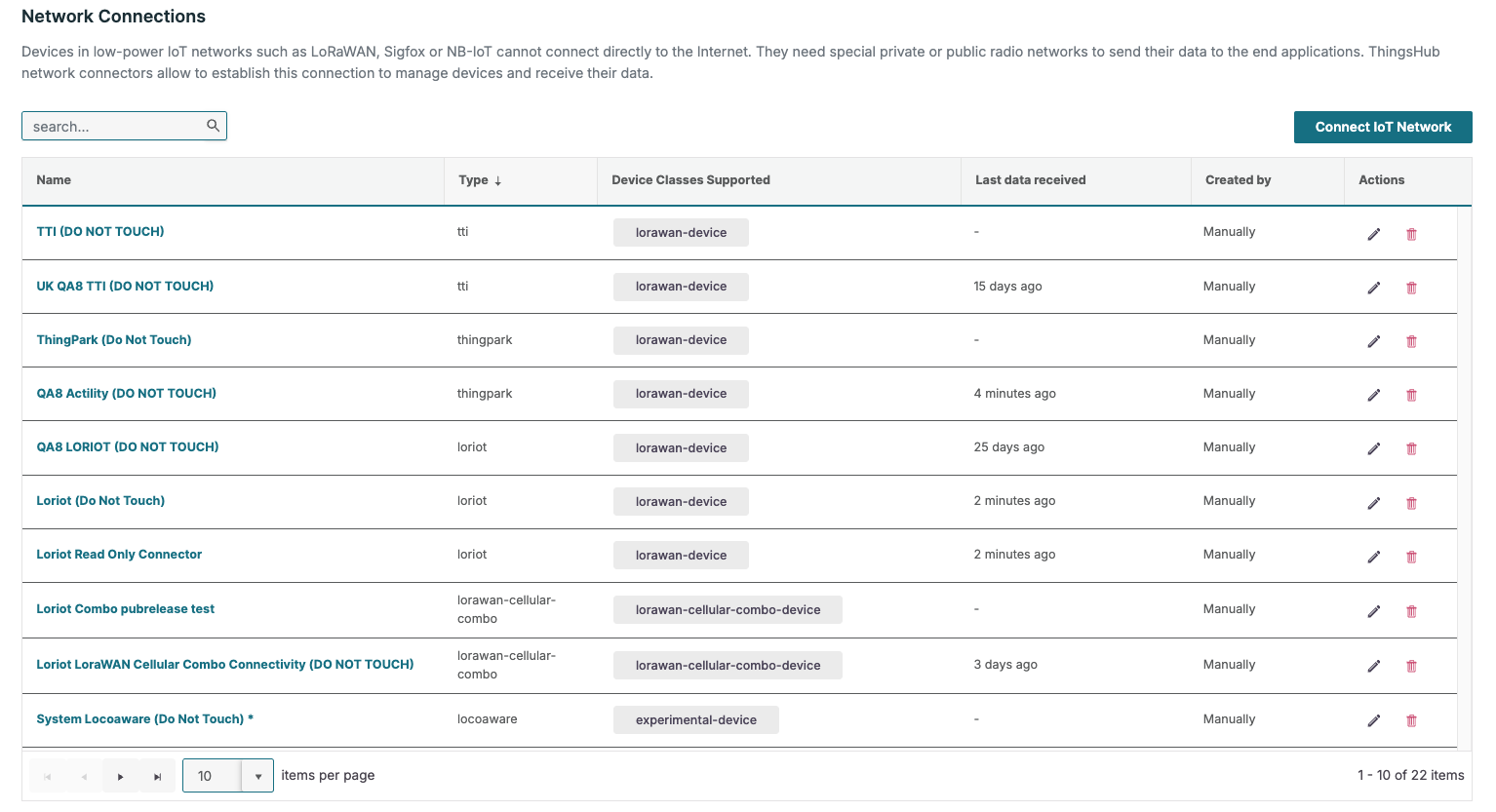
Task: Delete System Locoaware connection via trash icon
Action: tap(1411, 720)
